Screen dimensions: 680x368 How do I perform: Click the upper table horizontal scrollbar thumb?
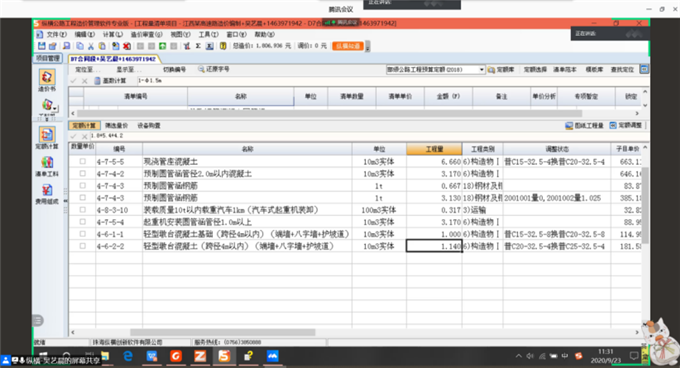330,114
